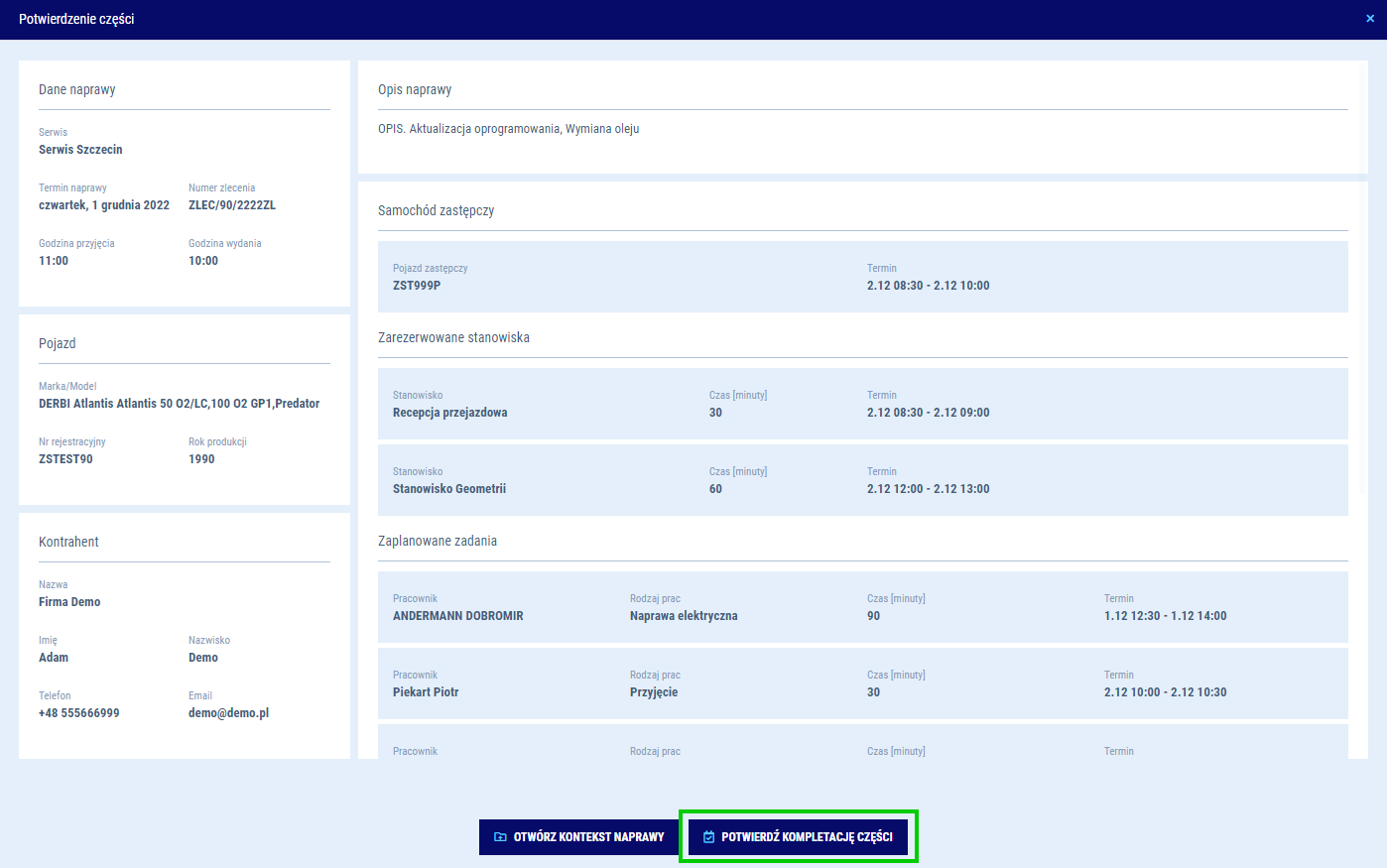
Task: Click the repair description text about Wymiana oleju
Action: tap(508, 129)
